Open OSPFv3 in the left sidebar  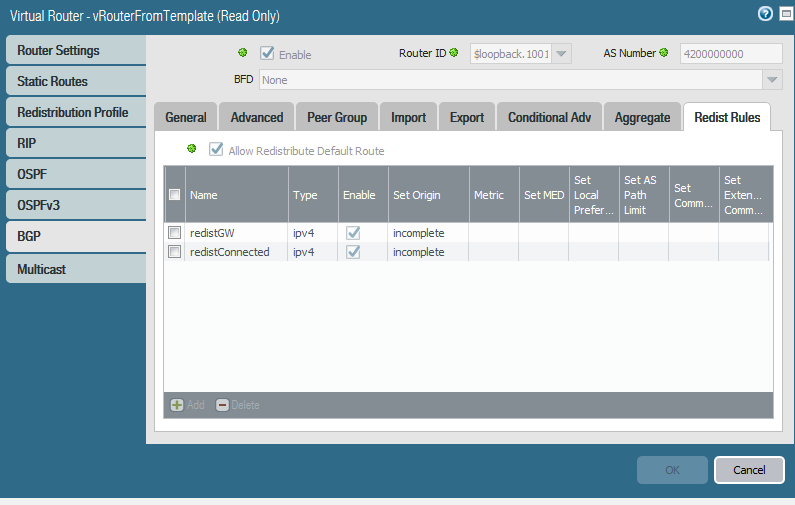click(75, 206)
